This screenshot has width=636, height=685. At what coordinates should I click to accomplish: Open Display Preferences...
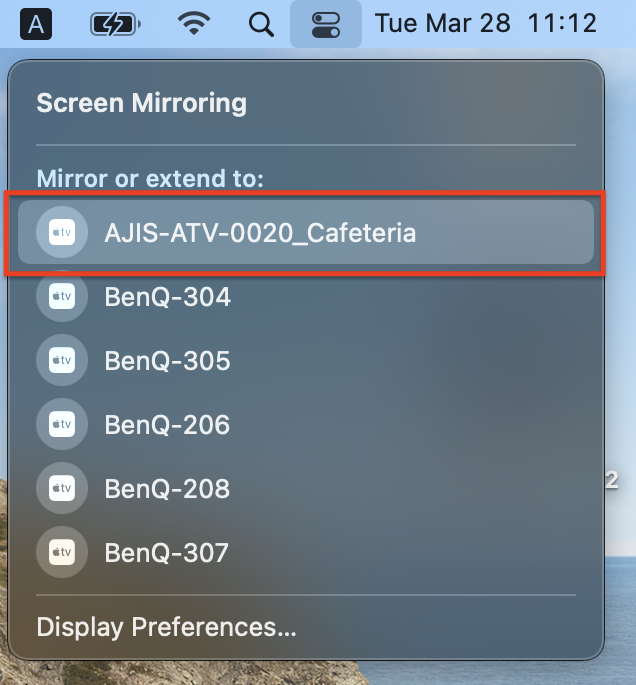pyautogui.click(x=166, y=628)
